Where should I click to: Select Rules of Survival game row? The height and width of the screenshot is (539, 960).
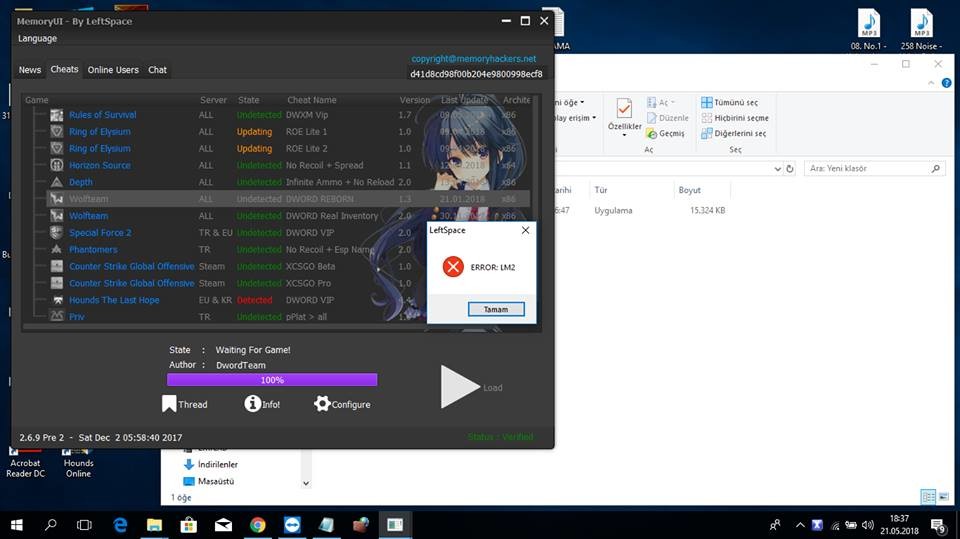(x=288, y=115)
